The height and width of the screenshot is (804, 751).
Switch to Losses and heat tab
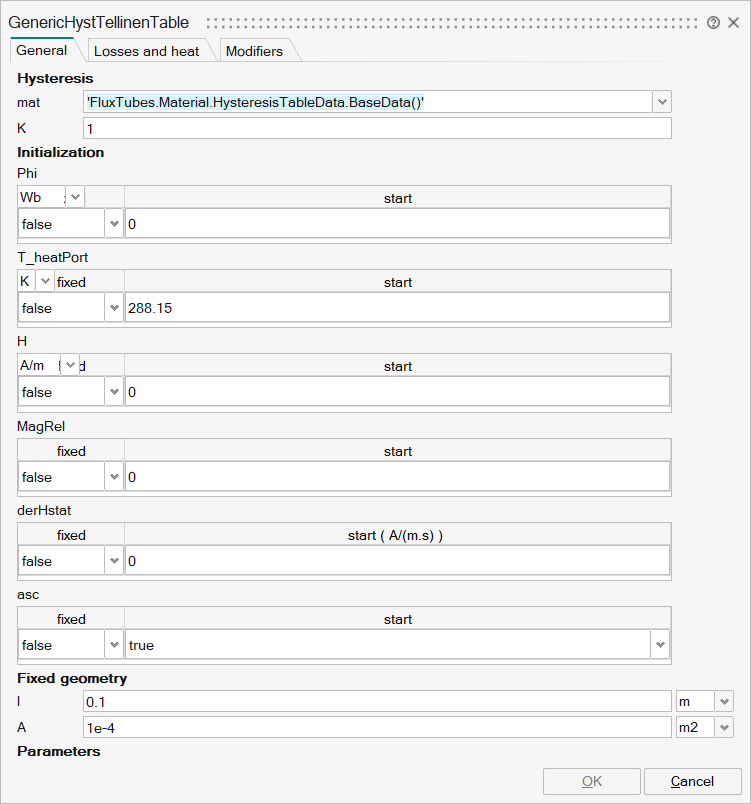(146, 51)
